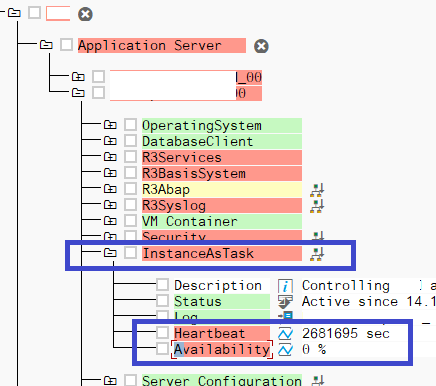Expand the VM Container folder node
This screenshot has width=436, height=386.
pyautogui.click(x=110, y=221)
